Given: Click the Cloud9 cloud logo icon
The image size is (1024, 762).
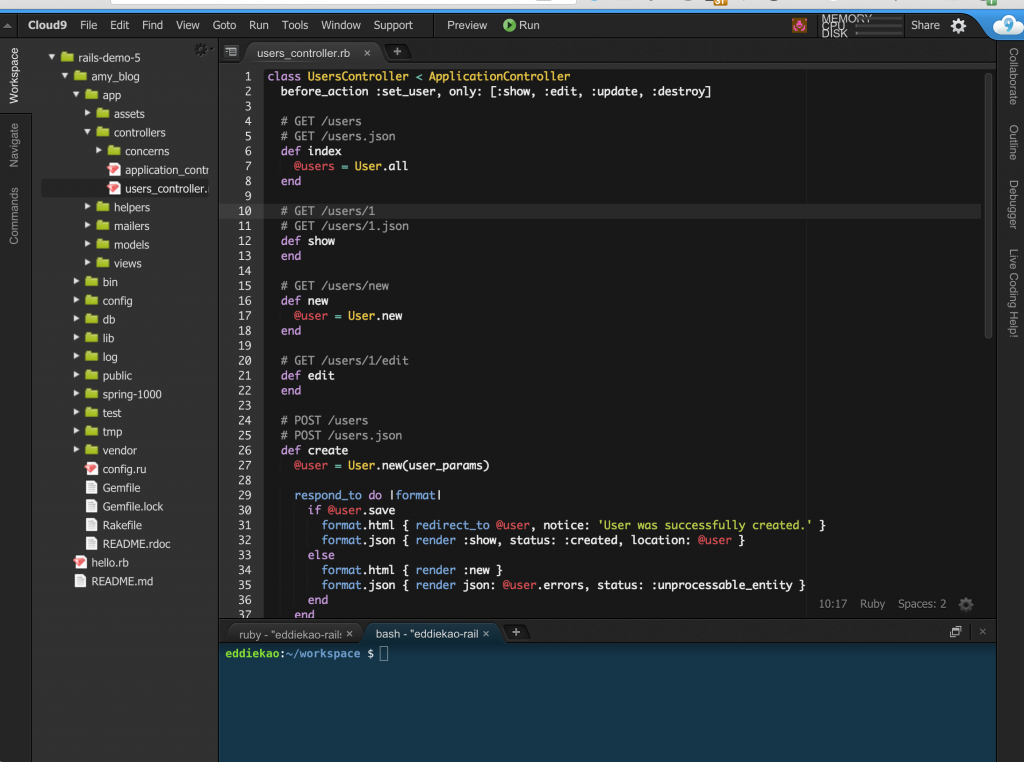Looking at the screenshot, I should (1006, 26).
